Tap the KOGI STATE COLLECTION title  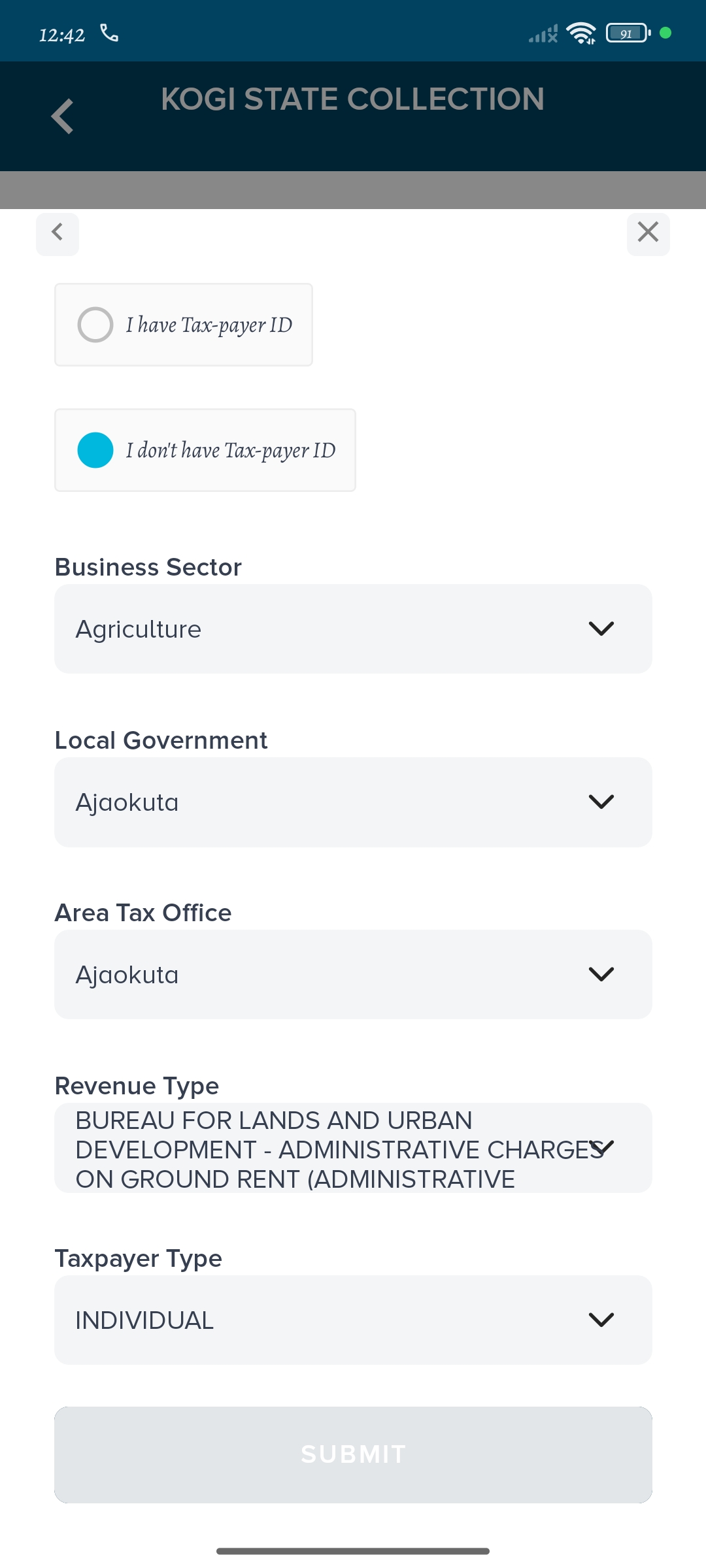point(352,99)
